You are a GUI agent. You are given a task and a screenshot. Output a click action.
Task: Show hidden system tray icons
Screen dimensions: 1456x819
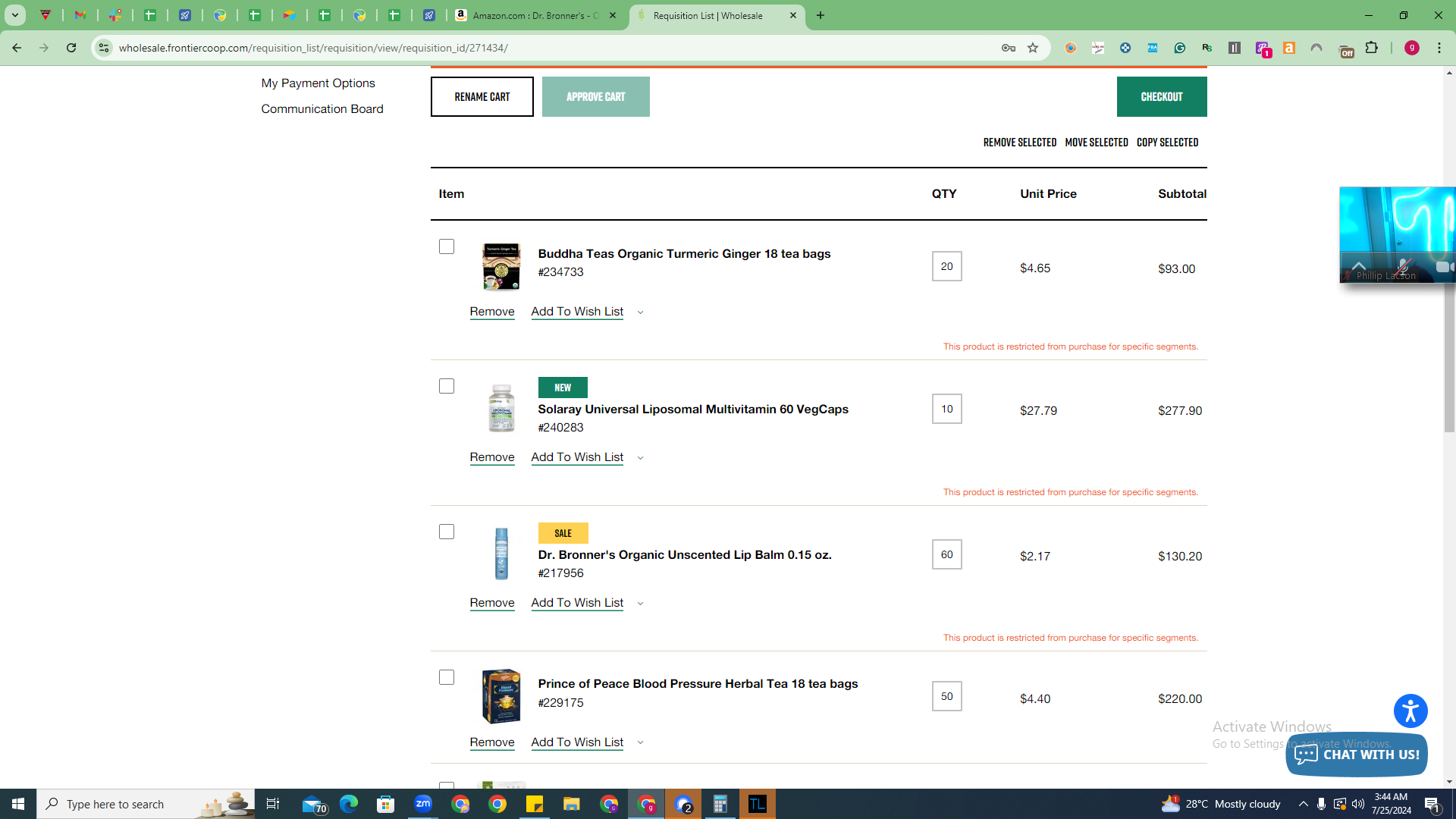click(x=1303, y=804)
